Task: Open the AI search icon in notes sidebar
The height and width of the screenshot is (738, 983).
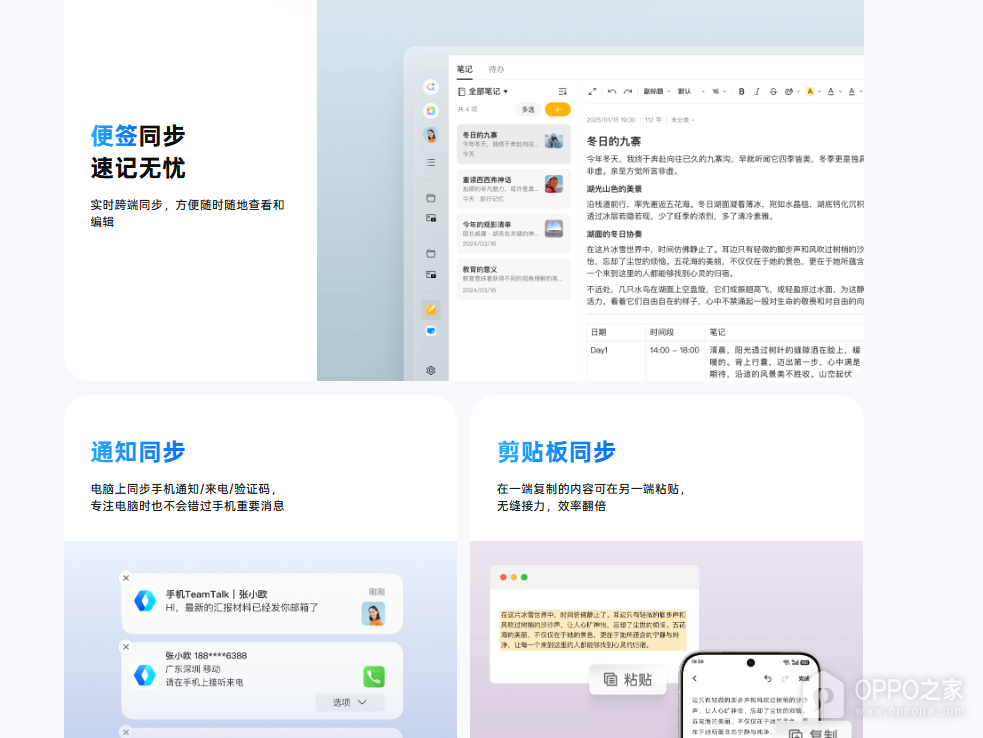Action: [x=431, y=87]
